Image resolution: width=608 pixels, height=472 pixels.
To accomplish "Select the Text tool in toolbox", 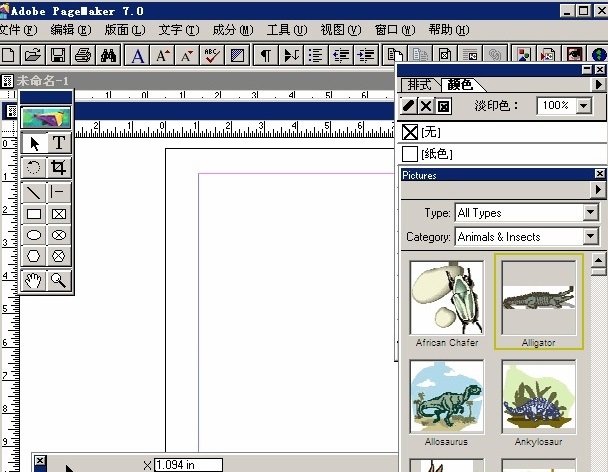I will [x=59, y=144].
